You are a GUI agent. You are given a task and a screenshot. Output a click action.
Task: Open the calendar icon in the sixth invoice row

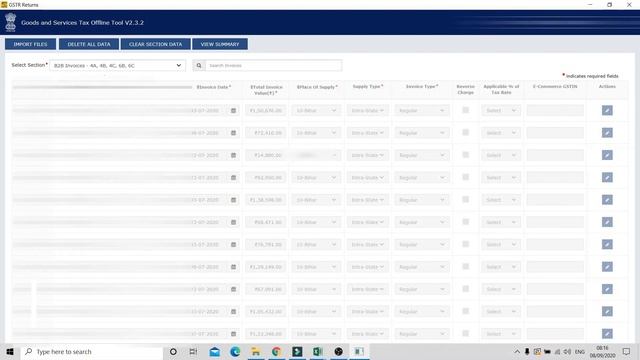tap(233, 222)
